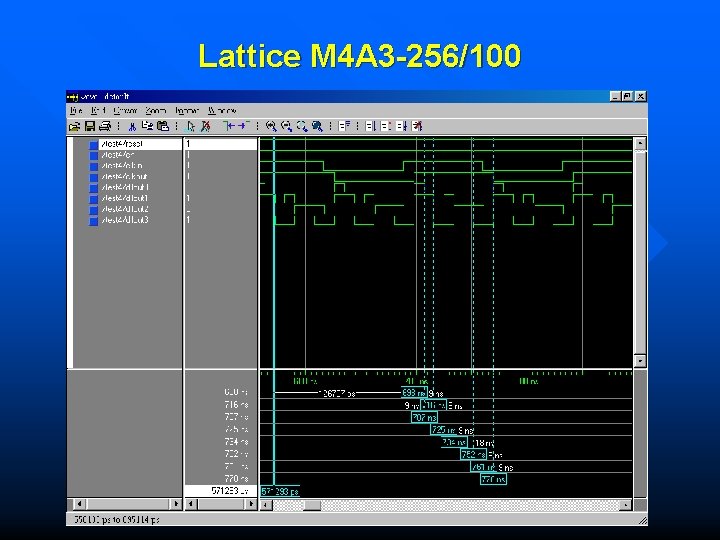The width and height of the screenshot is (720, 540).
Task: Open the Window menu
Action: (x=222, y=111)
